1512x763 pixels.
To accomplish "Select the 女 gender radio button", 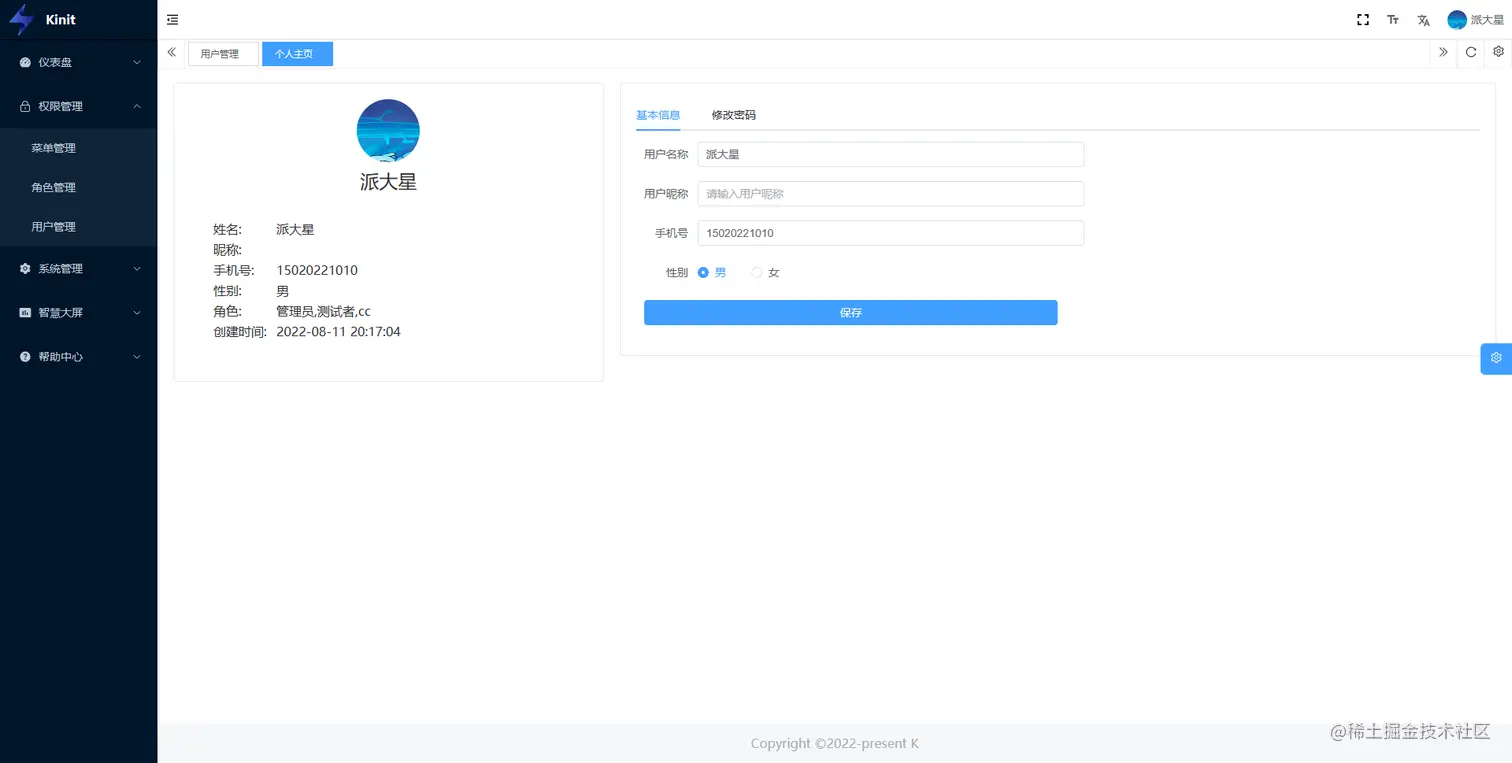I will pyautogui.click(x=756, y=272).
